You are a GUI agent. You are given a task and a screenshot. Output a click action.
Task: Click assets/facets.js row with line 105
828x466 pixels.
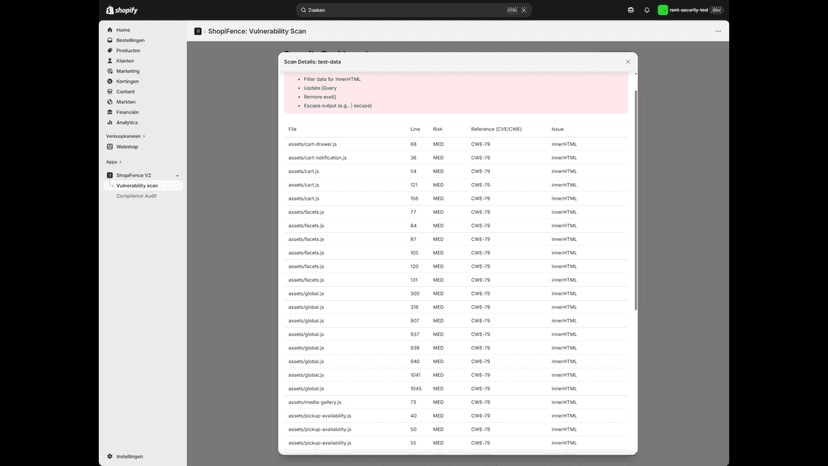pyautogui.click(x=456, y=253)
